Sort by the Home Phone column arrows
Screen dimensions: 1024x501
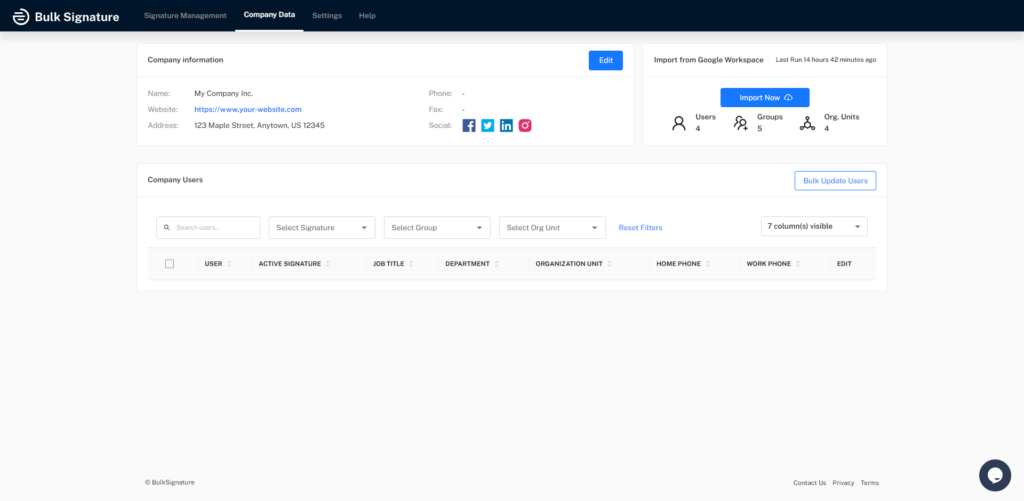click(x=708, y=264)
